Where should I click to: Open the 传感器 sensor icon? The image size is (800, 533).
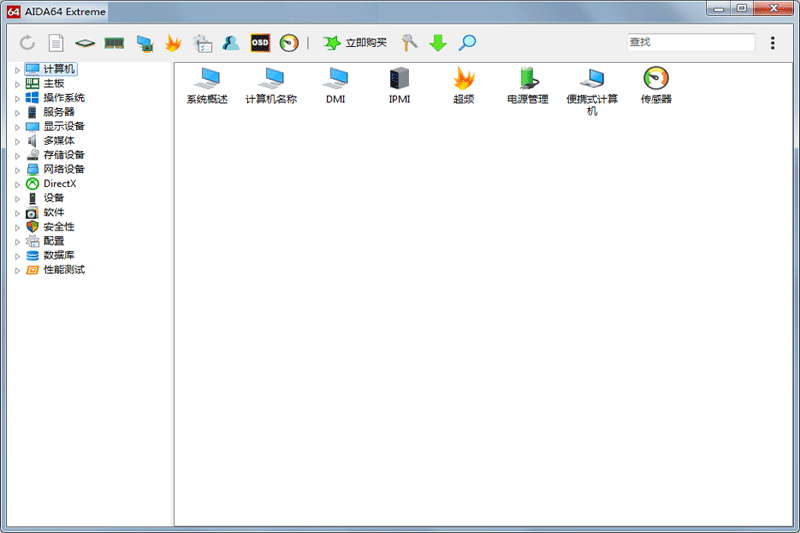pos(656,79)
